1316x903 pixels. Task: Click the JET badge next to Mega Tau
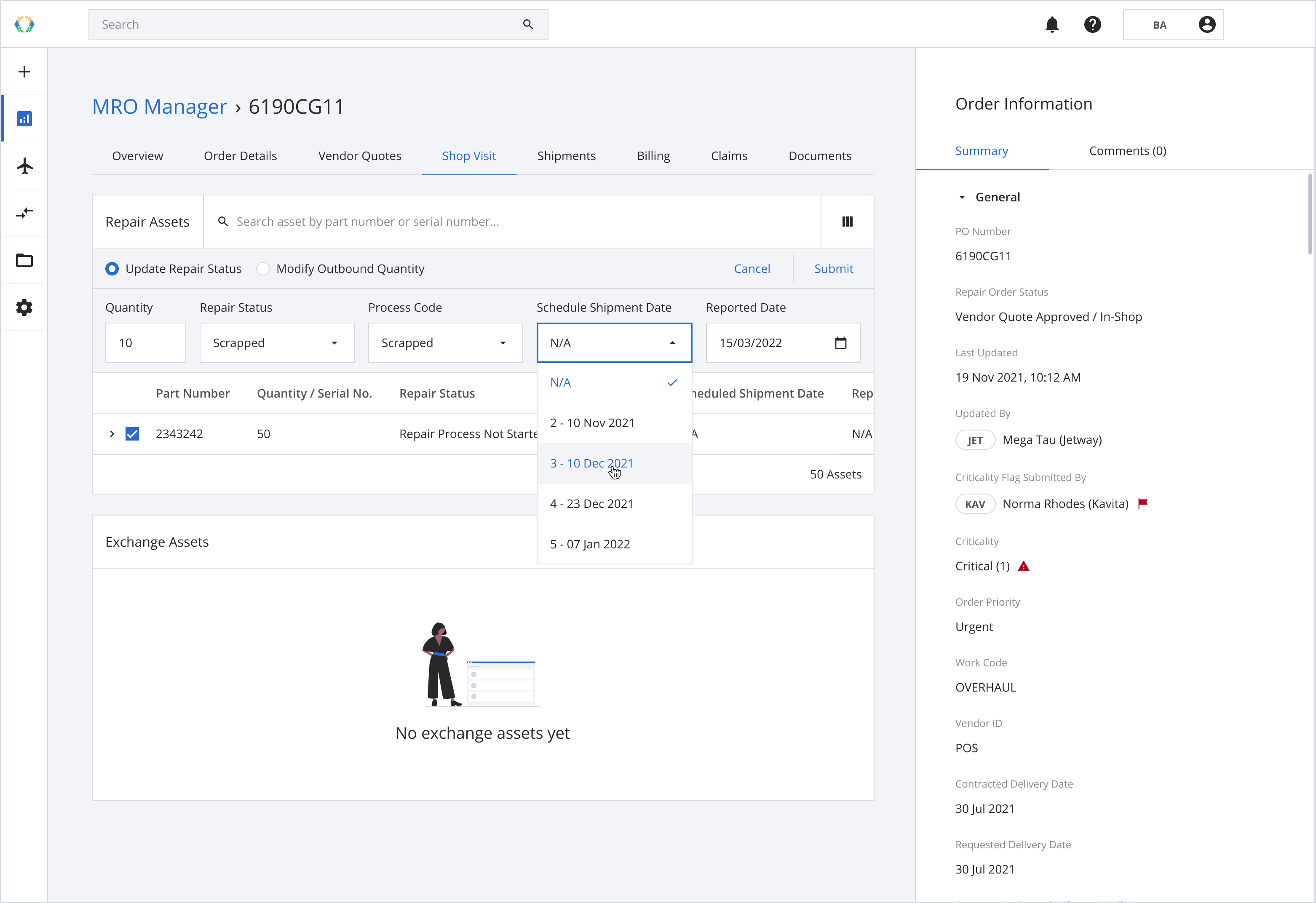[974, 440]
